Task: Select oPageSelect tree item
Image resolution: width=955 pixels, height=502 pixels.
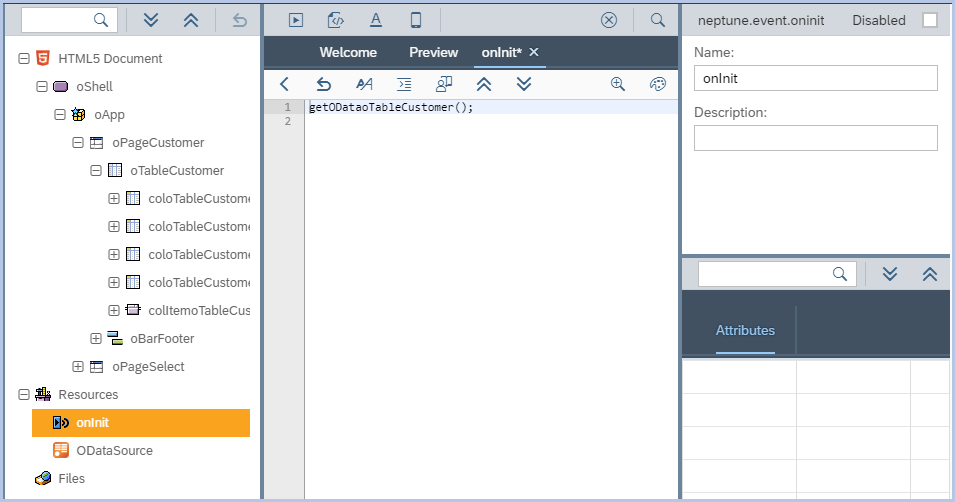Action: [149, 366]
